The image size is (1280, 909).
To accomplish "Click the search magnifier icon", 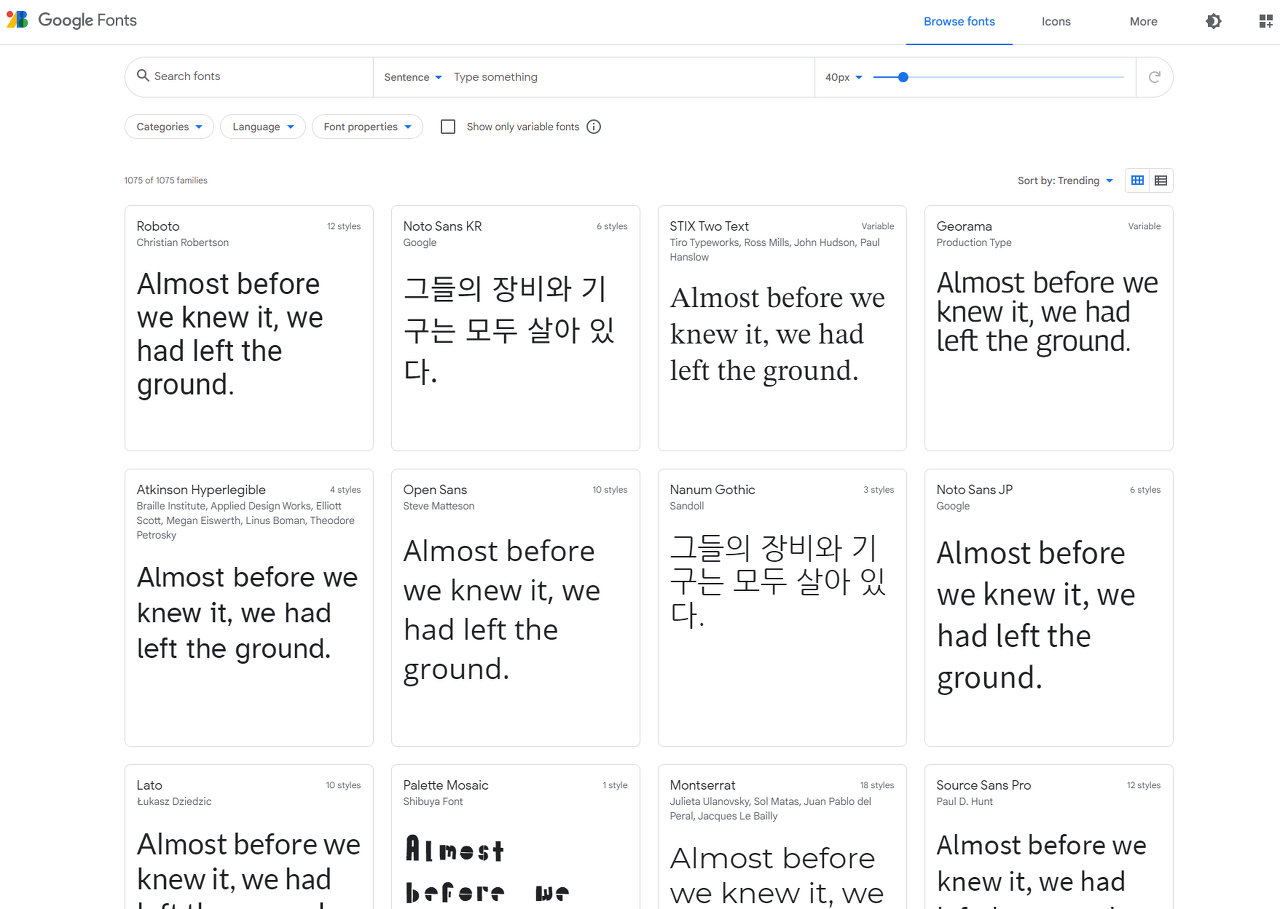I will coord(144,76).
